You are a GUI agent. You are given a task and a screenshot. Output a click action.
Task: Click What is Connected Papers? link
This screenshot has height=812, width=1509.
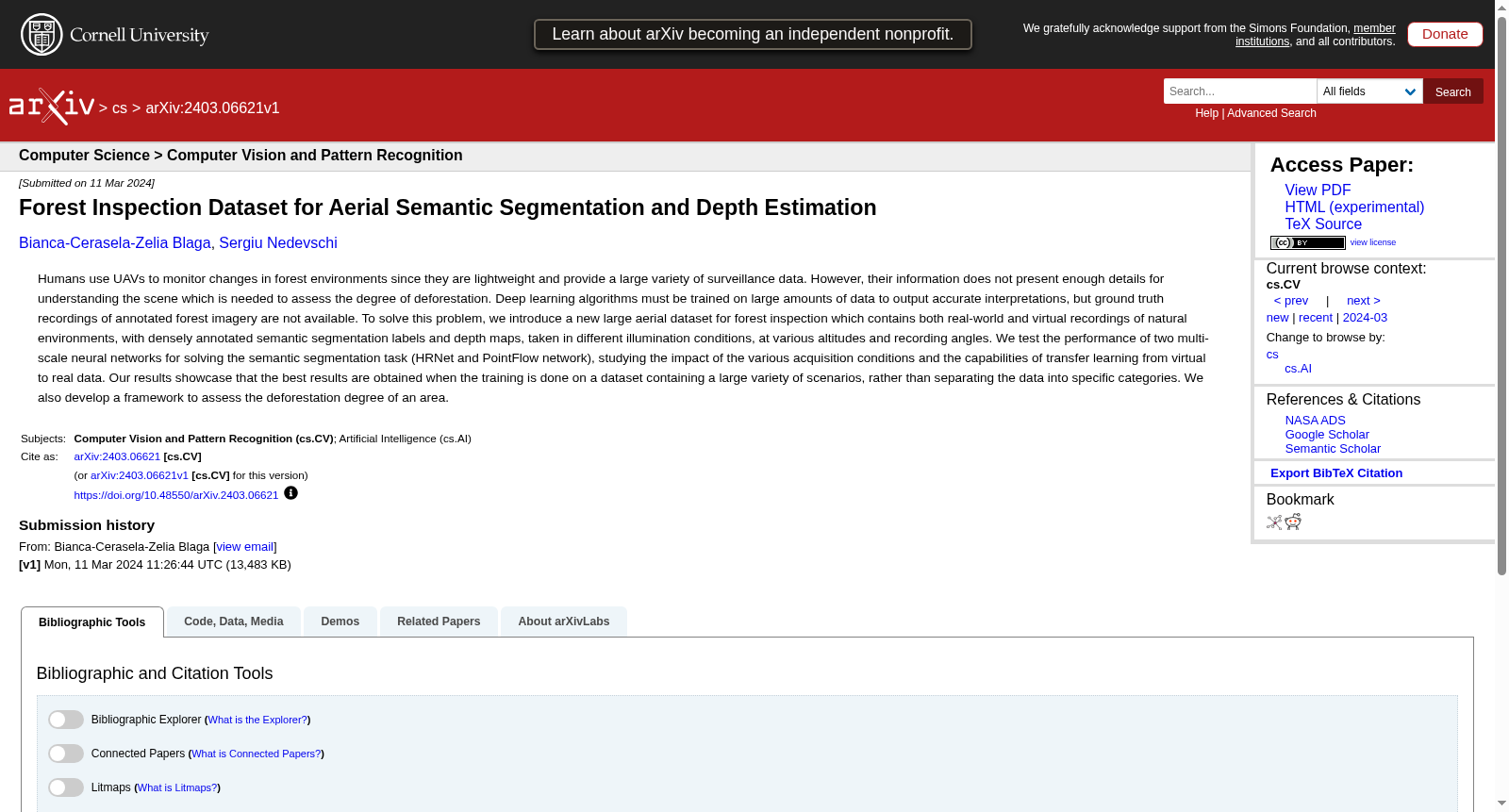tap(257, 754)
